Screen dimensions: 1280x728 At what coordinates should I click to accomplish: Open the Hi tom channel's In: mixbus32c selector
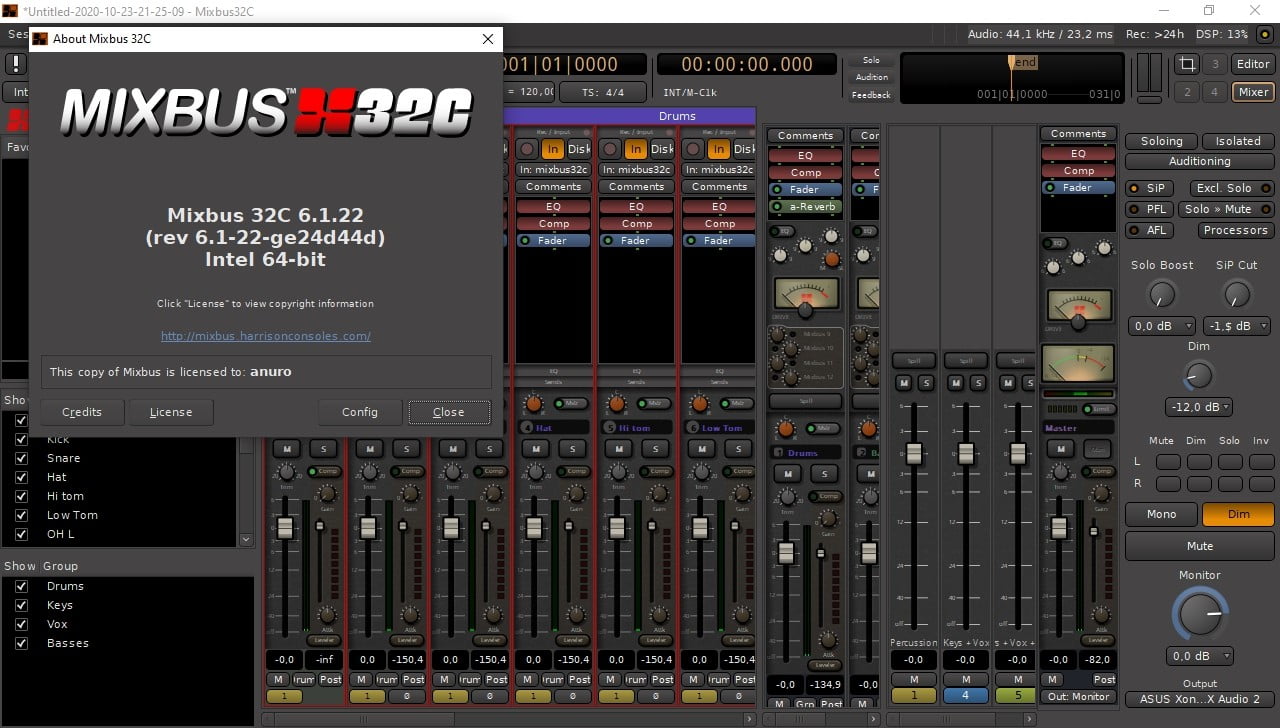click(x=635, y=170)
